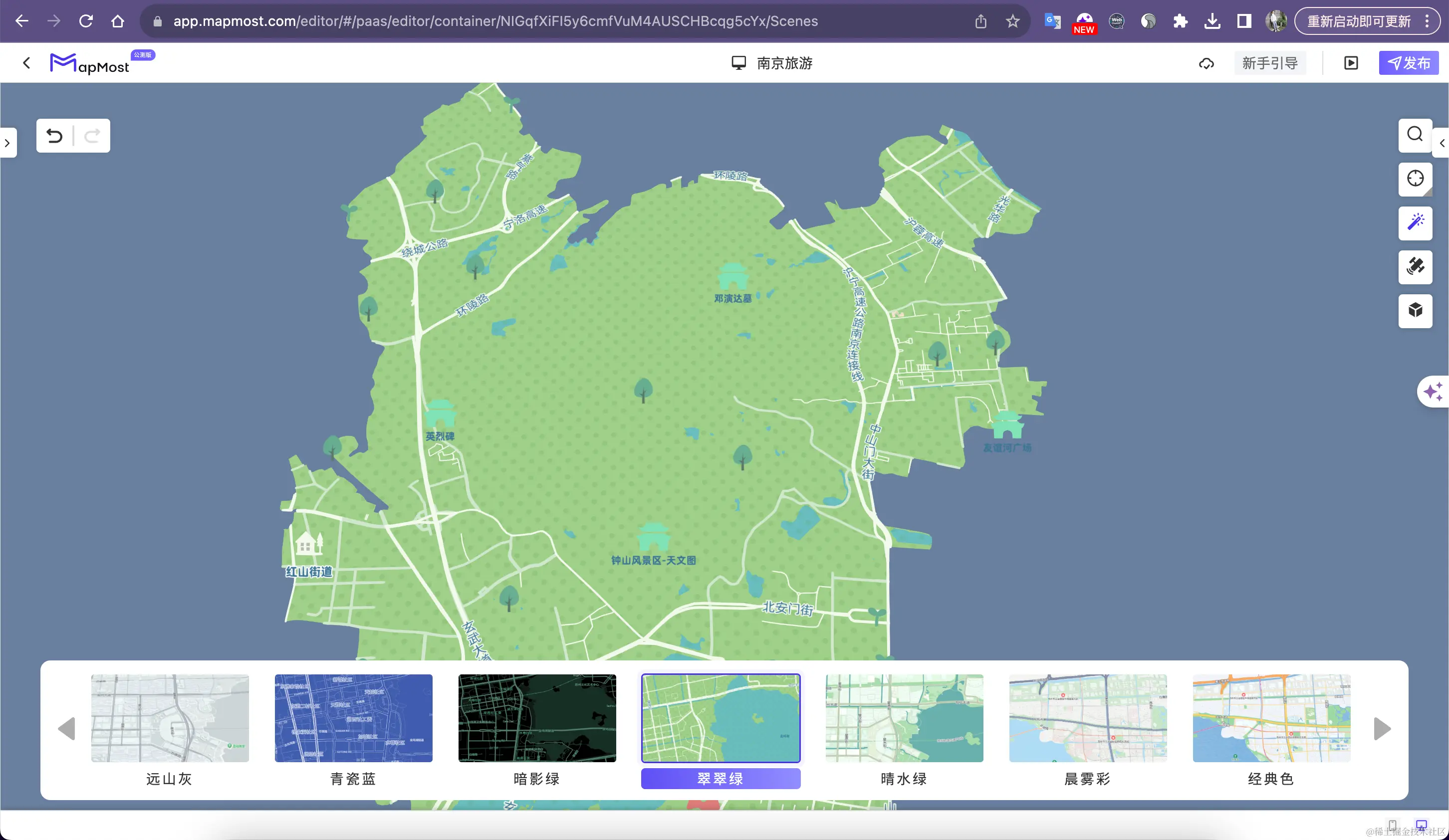Image resolution: width=1449 pixels, height=840 pixels.
Task: Click the 翠翠绿 highlighted label
Action: click(x=721, y=779)
